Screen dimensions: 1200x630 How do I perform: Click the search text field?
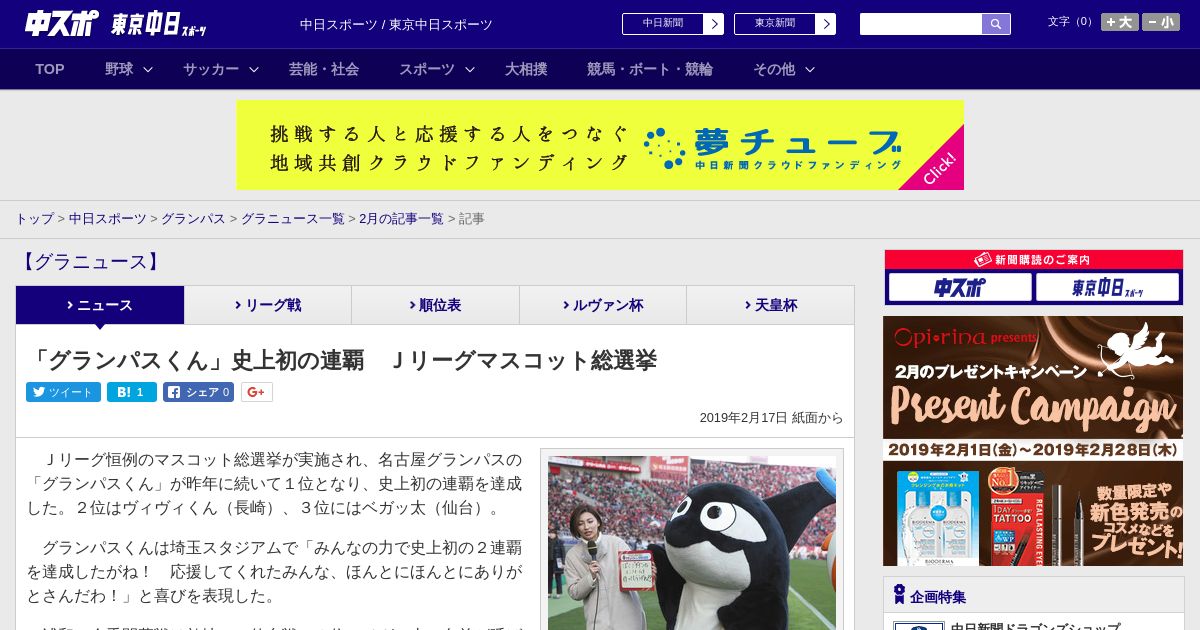921,24
